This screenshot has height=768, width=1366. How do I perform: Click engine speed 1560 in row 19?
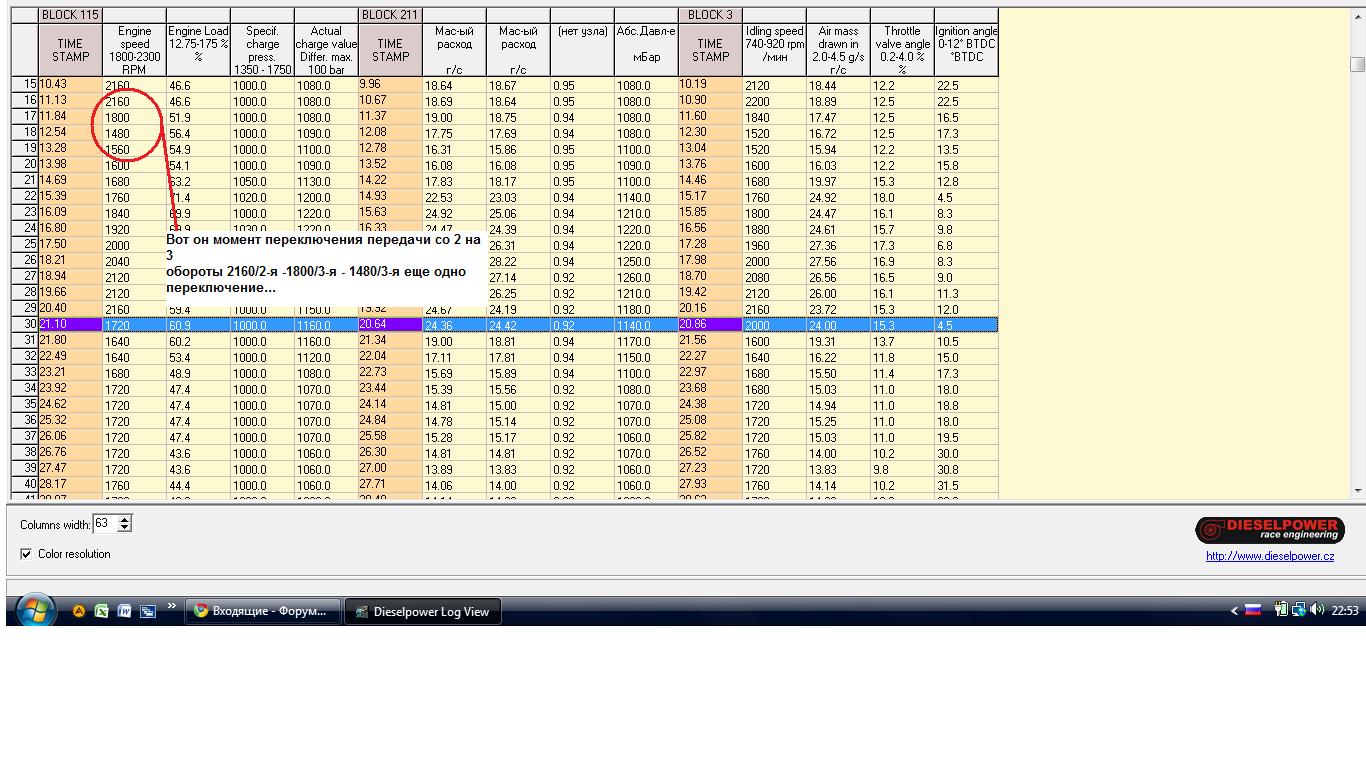(x=134, y=149)
